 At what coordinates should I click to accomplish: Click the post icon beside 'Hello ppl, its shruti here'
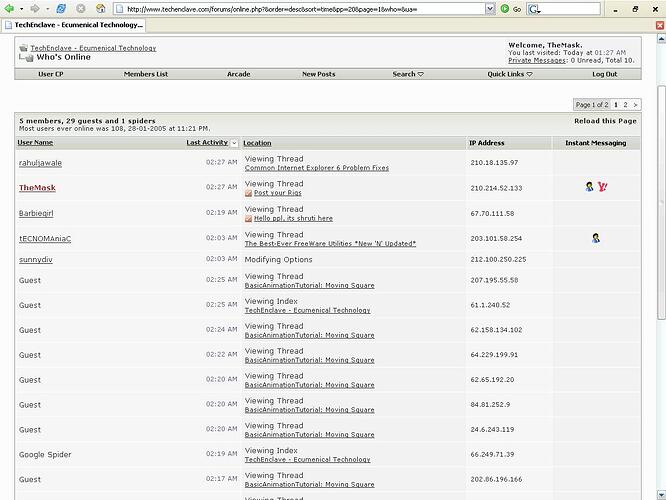[249, 218]
